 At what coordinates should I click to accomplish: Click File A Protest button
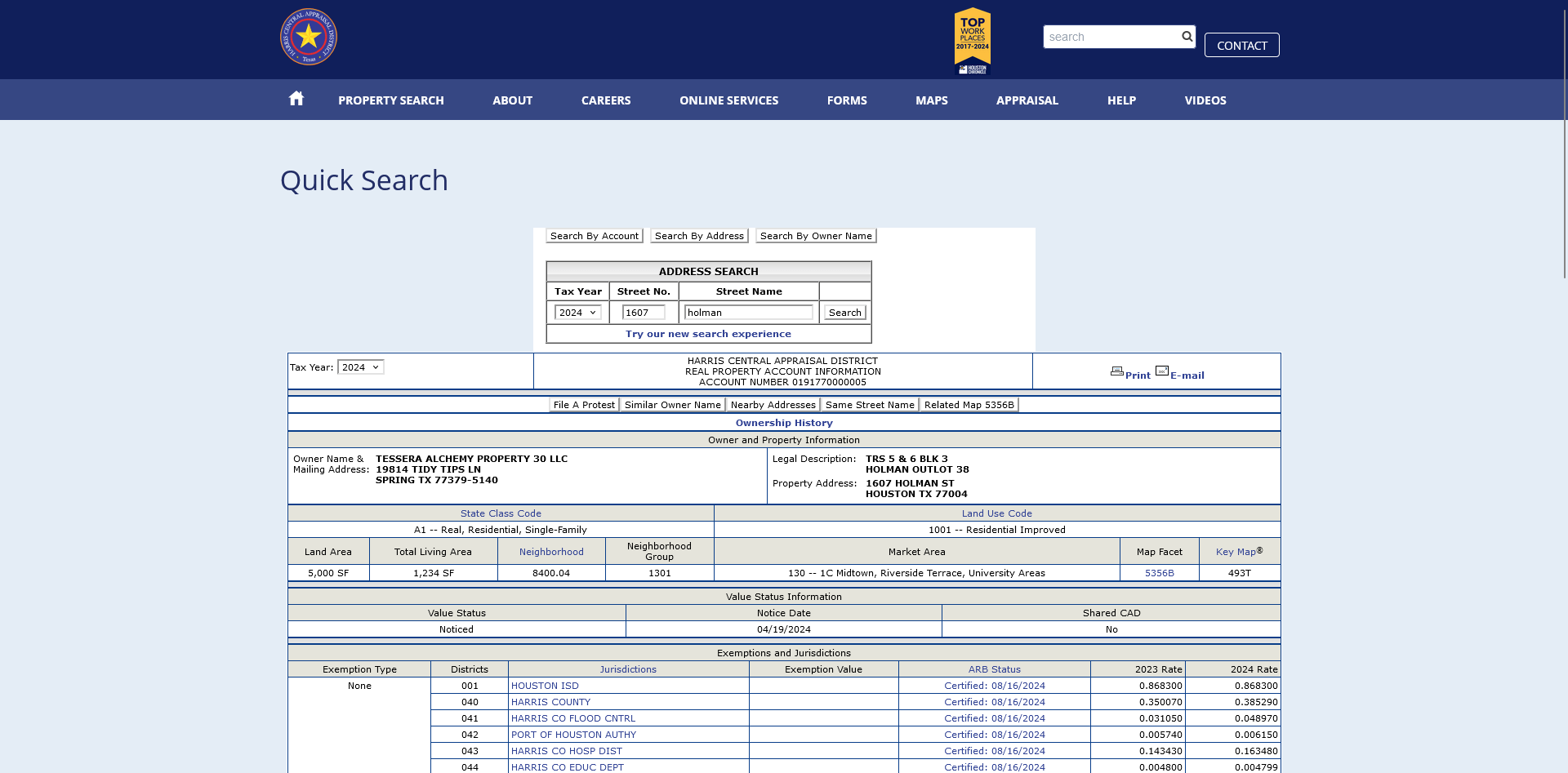tap(584, 405)
